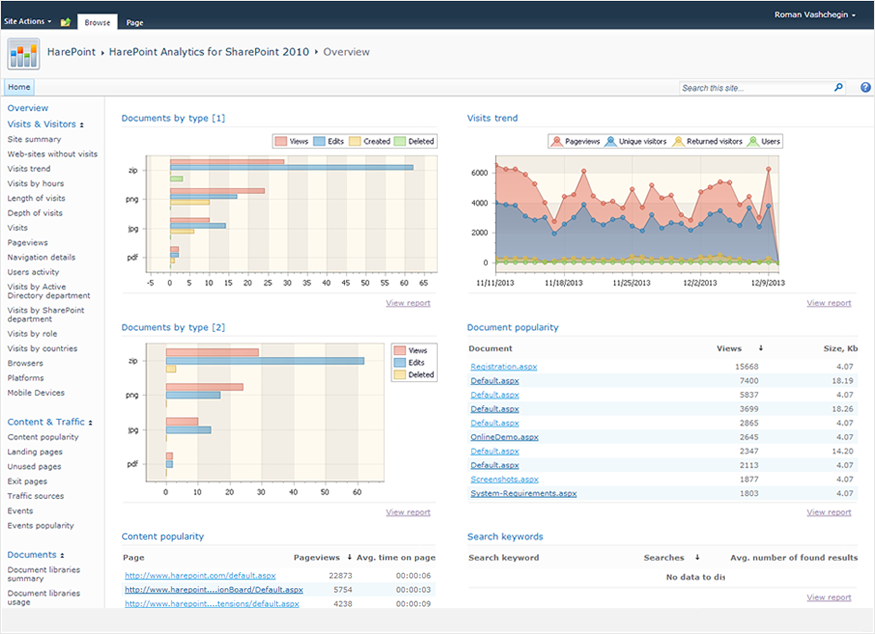The width and height of the screenshot is (875, 634).
Task: Click the HarePoint Analytics site logo icon
Action: click(23, 54)
